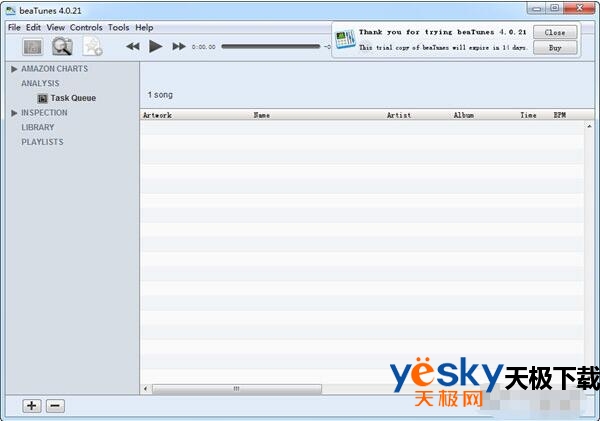The height and width of the screenshot is (421, 600).
Task: Expand the Inspection section
Action: tap(14, 113)
